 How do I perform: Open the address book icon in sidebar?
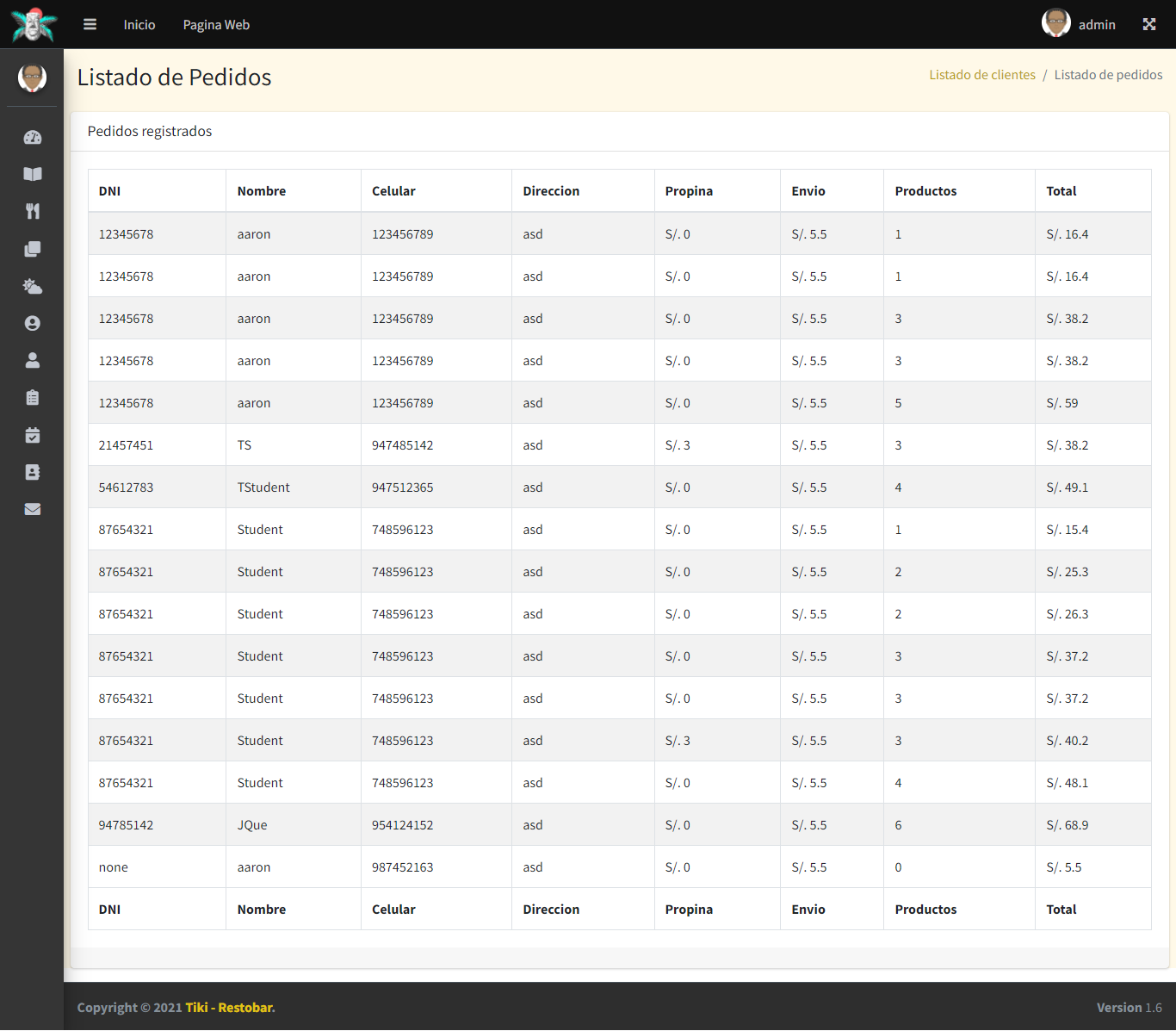click(x=33, y=472)
